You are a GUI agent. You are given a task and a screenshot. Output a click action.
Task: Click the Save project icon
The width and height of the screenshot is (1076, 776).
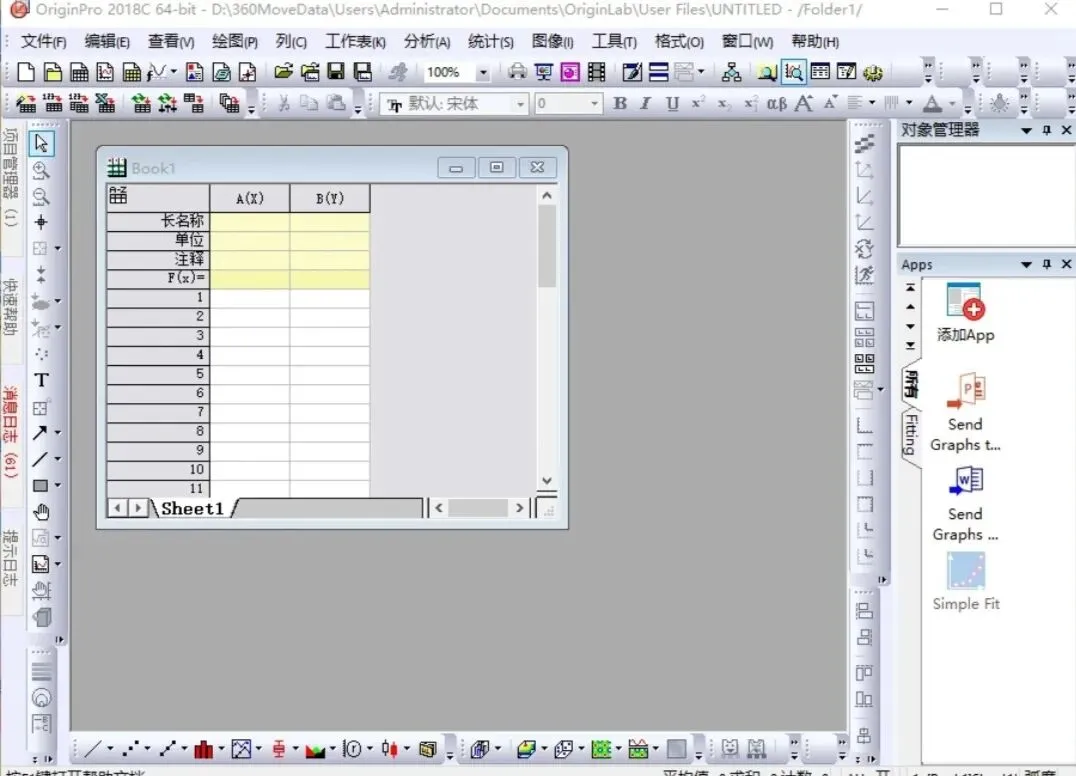tap(336, 71)
